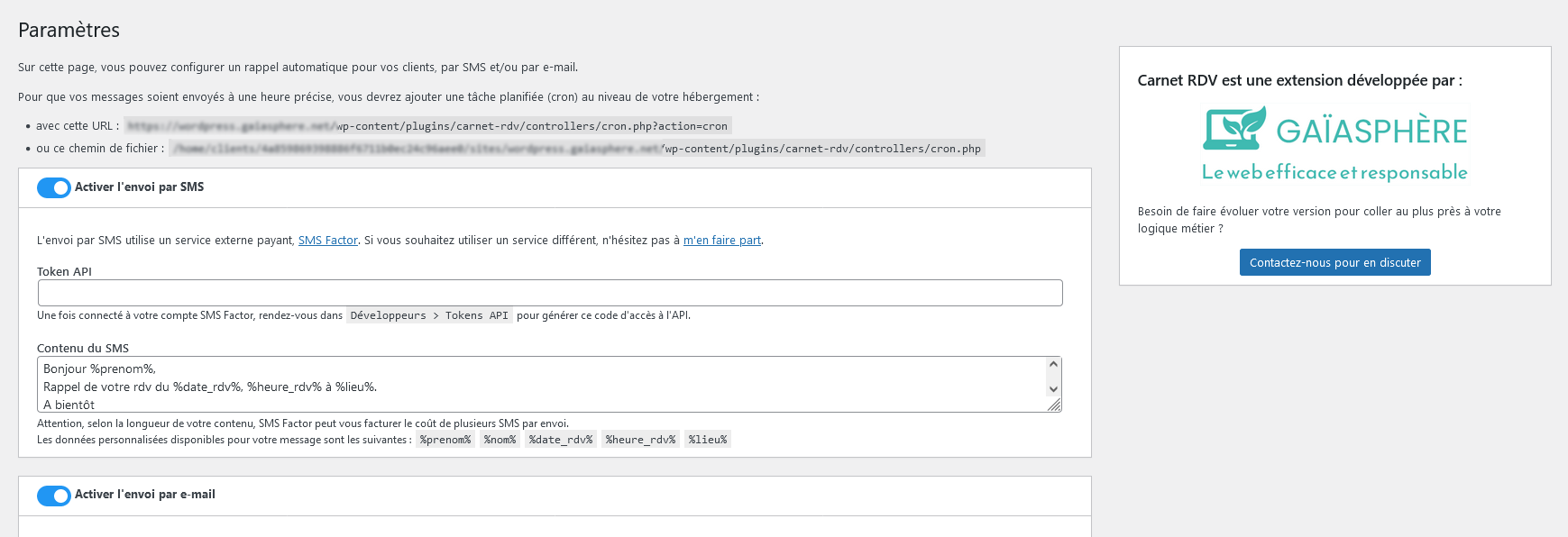Follow the "m'en faire part" link
The image size is (1568, 537).
click(721, 241)
